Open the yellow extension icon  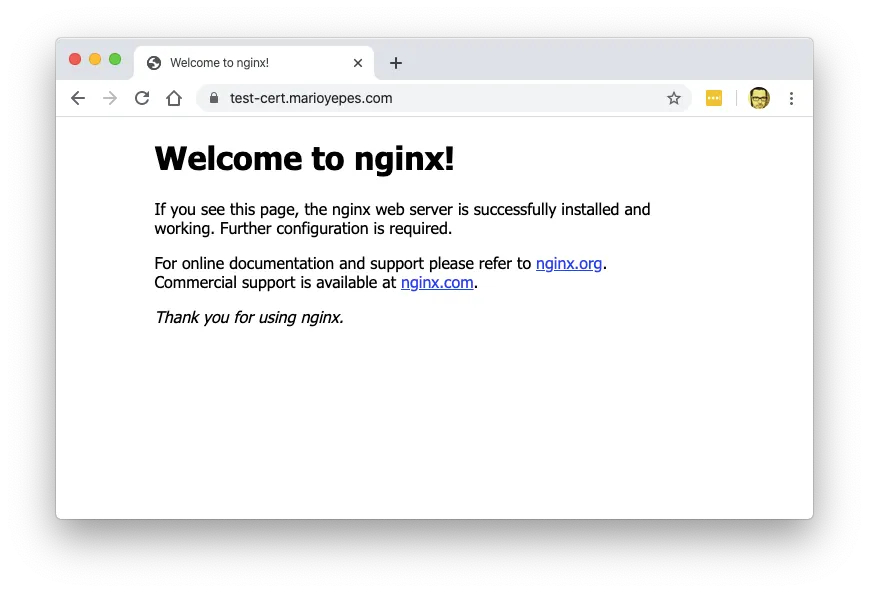(x=714, y=98)
